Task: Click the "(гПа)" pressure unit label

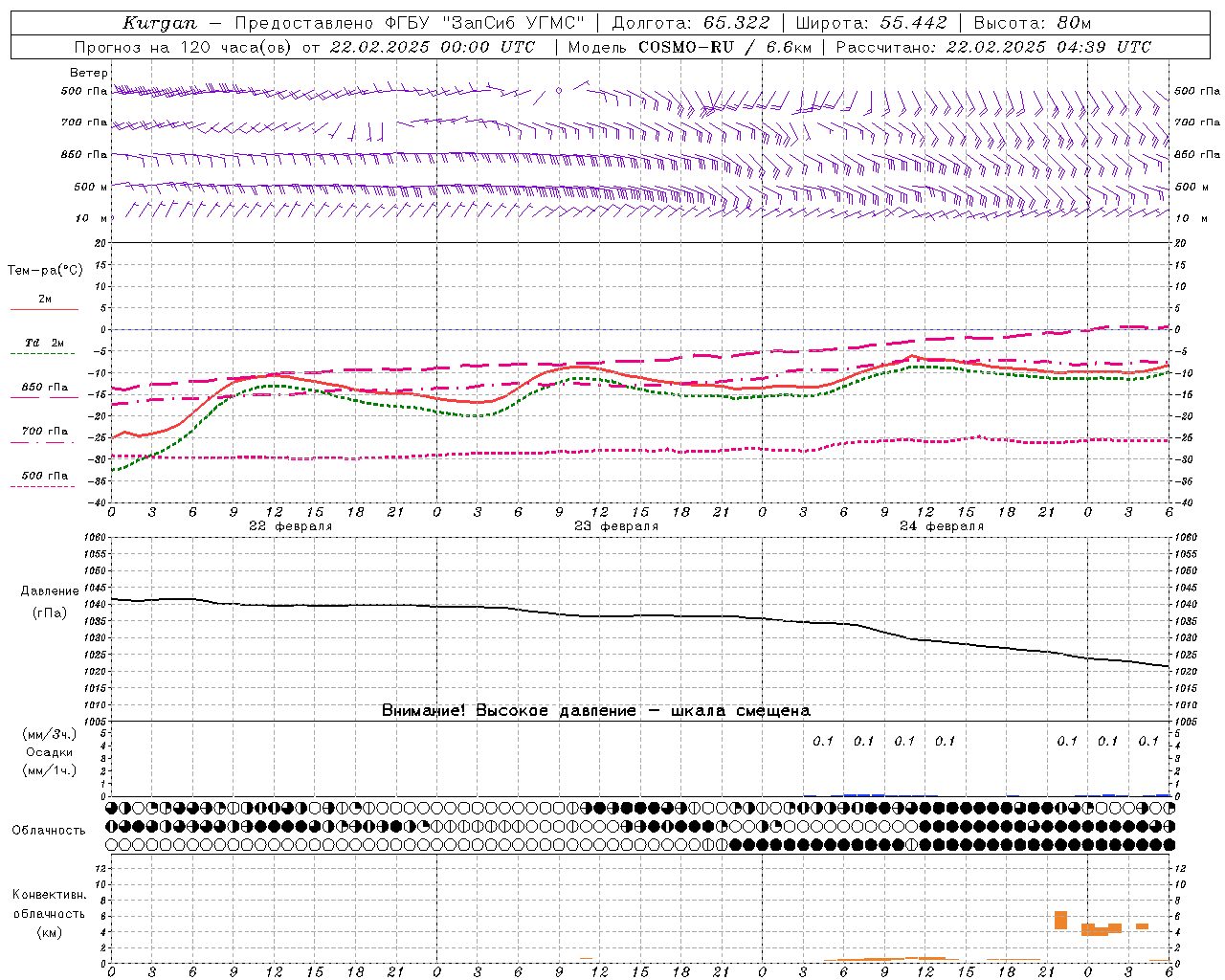Action: click(50, 613)
